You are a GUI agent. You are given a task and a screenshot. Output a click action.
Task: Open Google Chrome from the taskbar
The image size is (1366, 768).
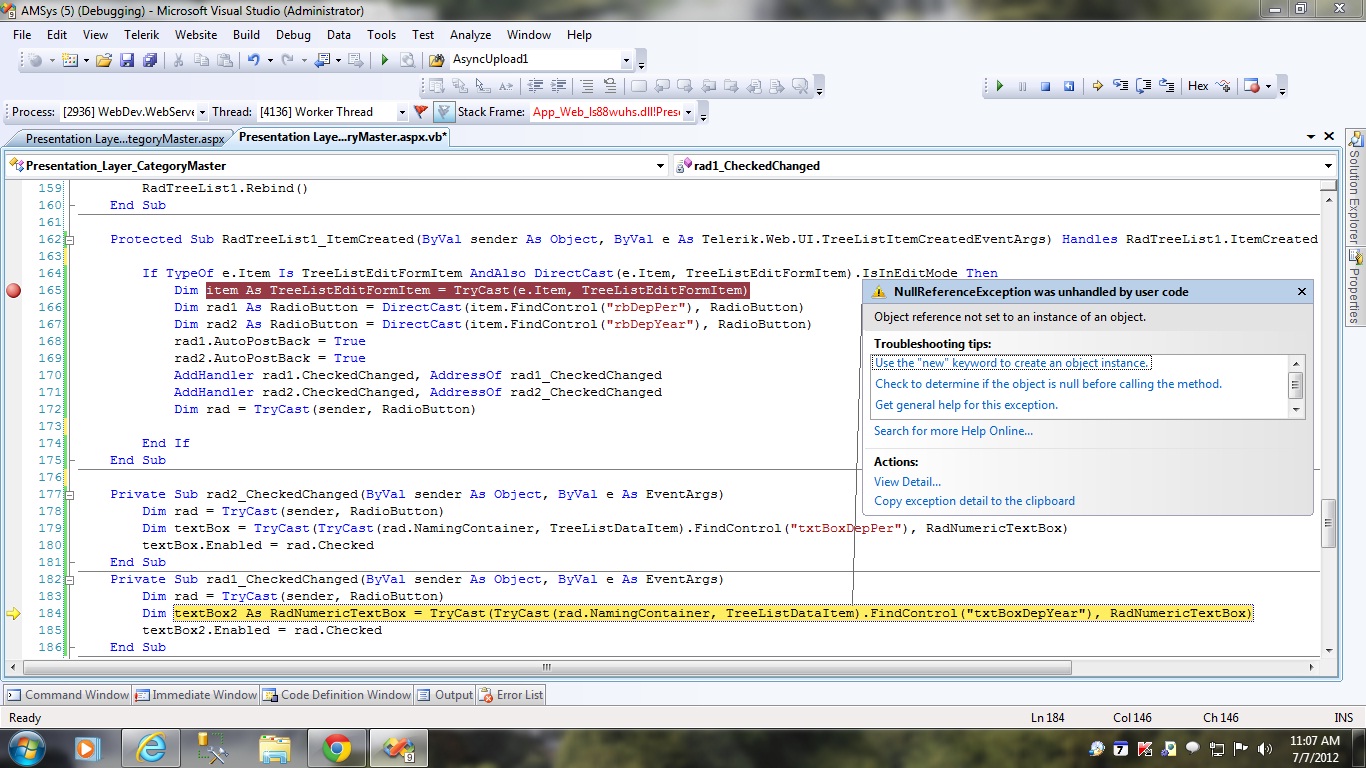click(336, 747)
